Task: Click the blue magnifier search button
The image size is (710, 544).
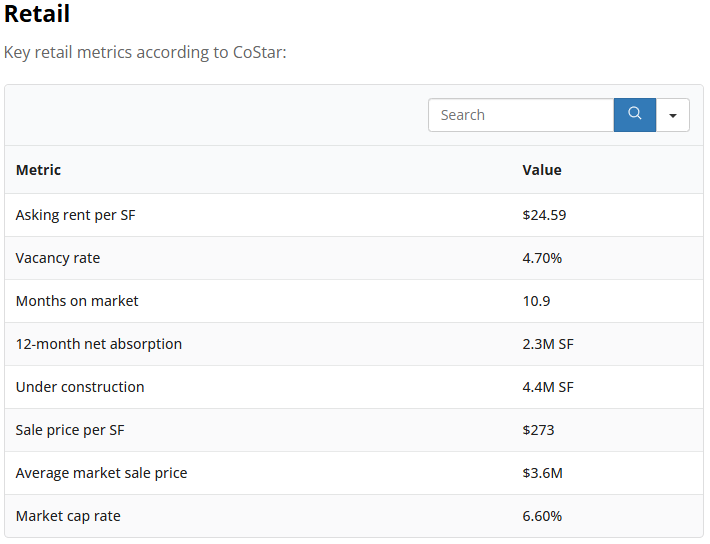Action: [634, 115]
